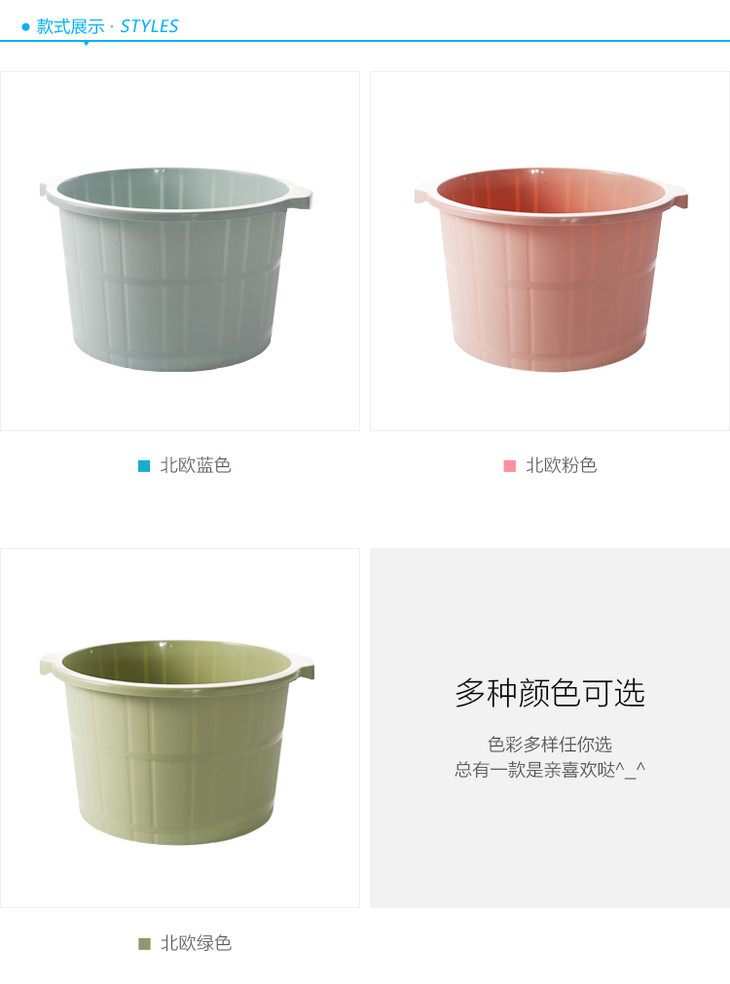Click the 款式展示 section heading

[x=70, y=26]
